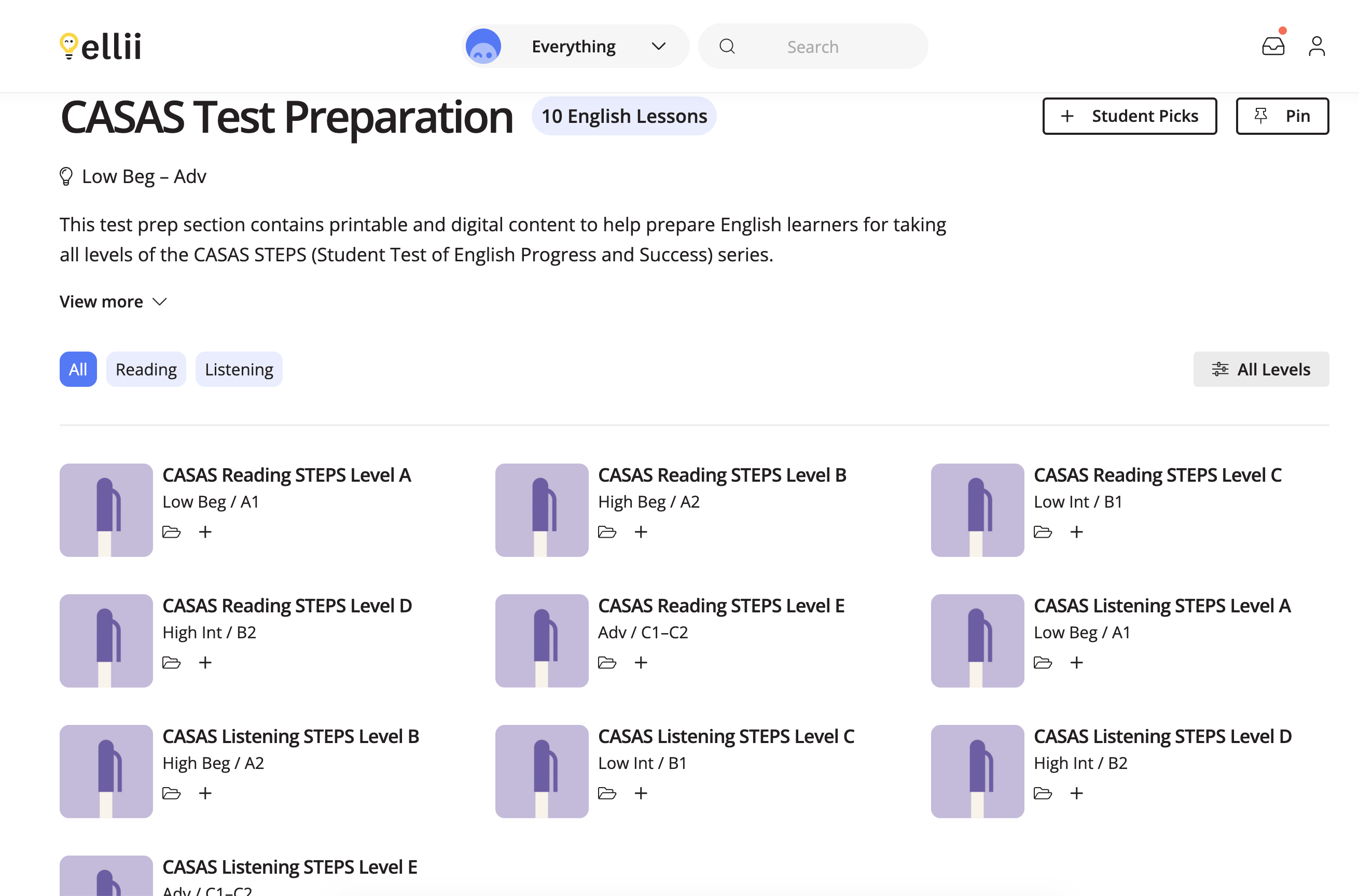Screen dimensions: 1359x896
Task: Click the search magnifying glass icon
Action: click(727, 46)
